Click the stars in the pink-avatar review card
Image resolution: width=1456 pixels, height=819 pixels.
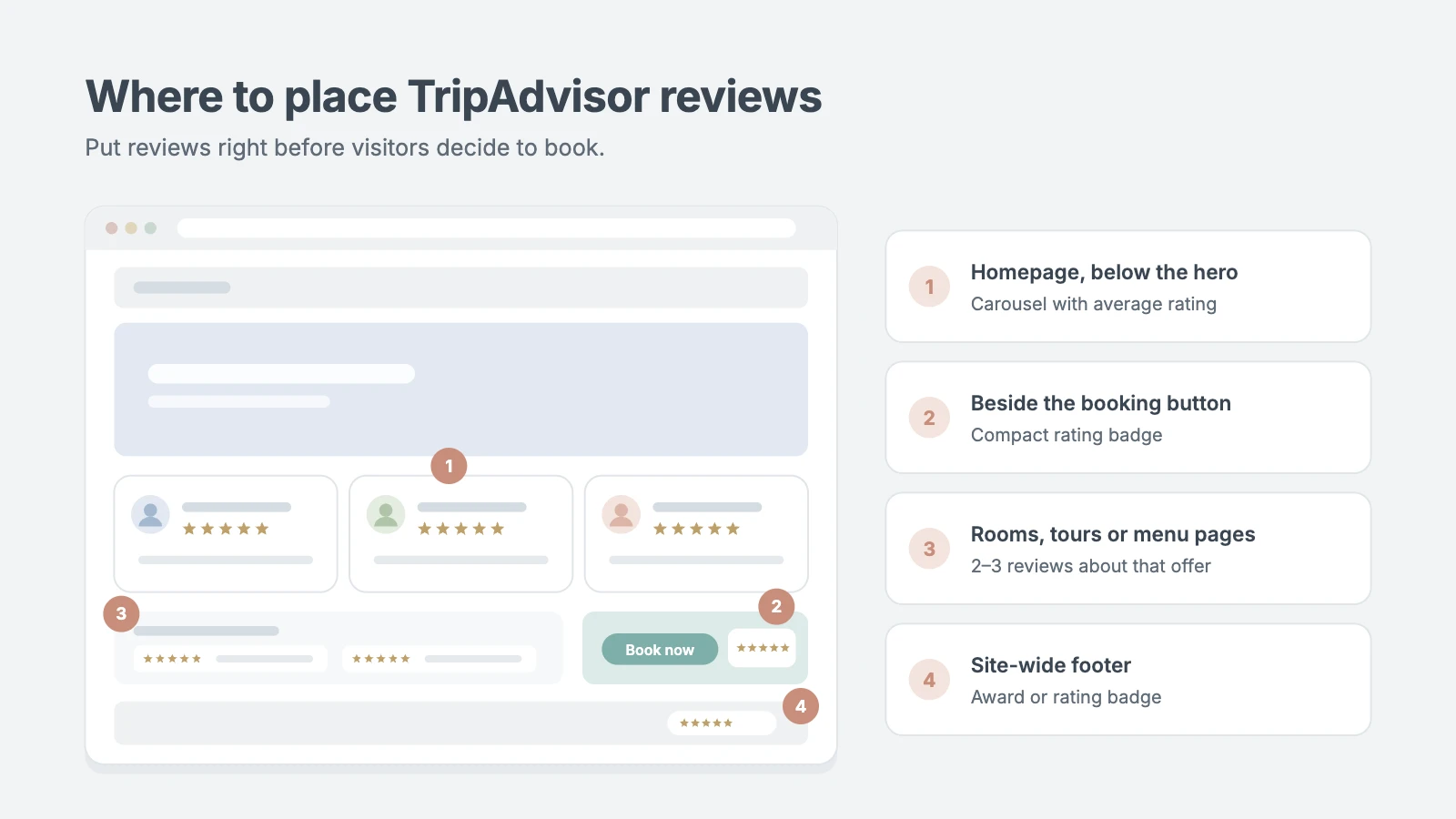point(696,529)
